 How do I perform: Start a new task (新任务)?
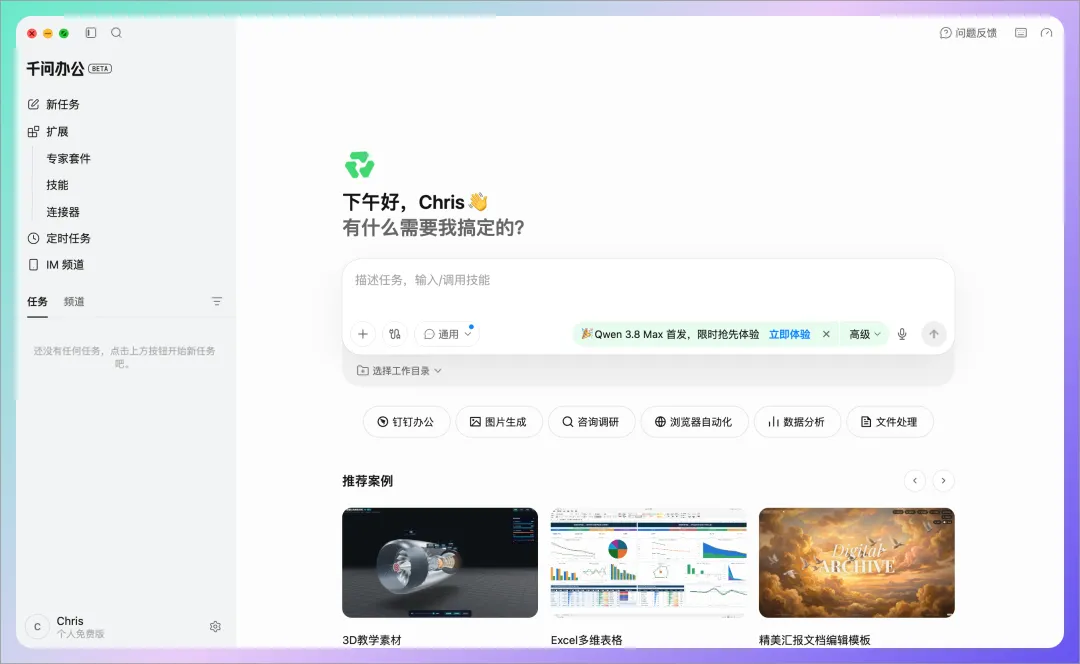coord(54,104)
